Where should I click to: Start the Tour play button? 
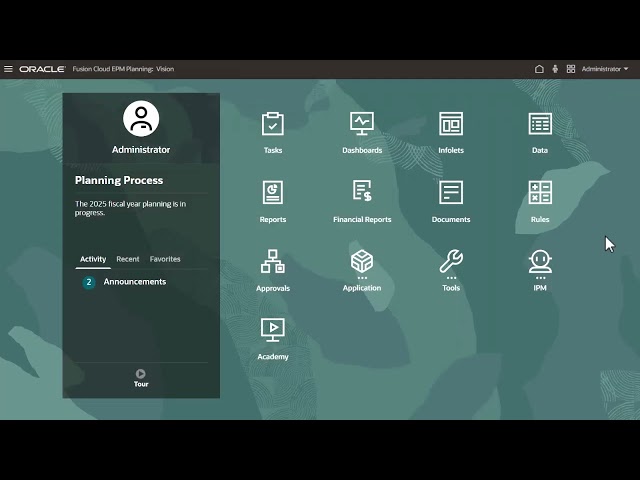pyautogui.click(x=141, y=374)
